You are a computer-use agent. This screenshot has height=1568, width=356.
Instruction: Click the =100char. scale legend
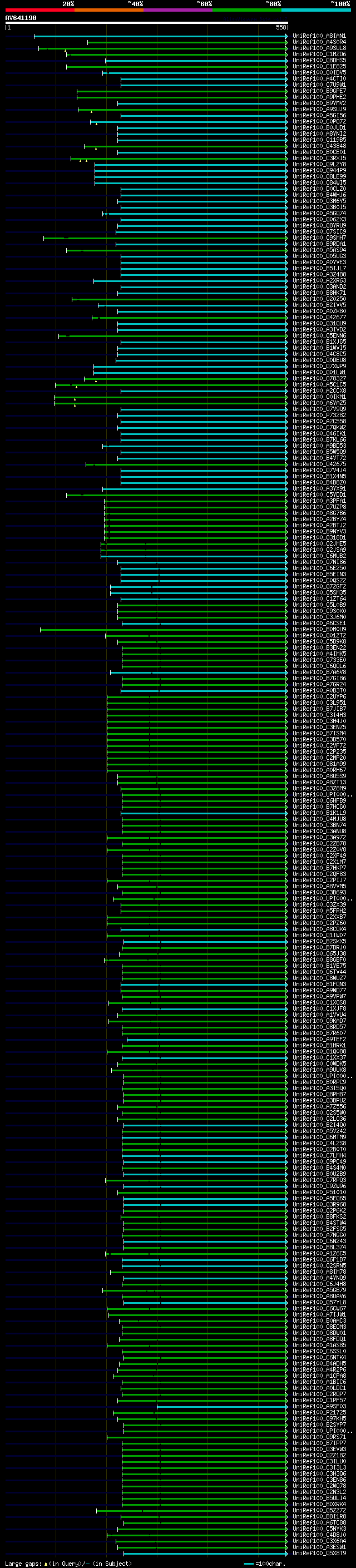pyautogui.click(x=265, y=1563)
